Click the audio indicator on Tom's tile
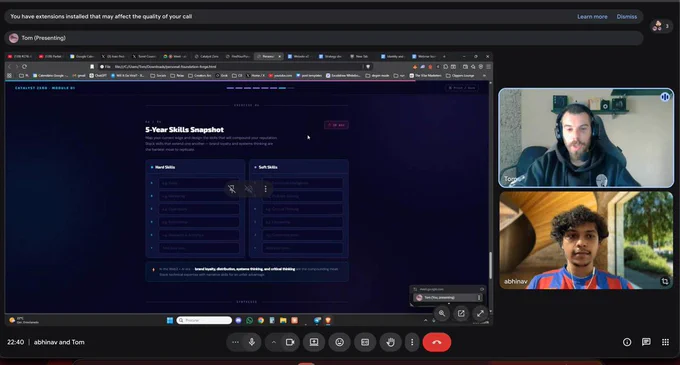 (x=665, y=97)
